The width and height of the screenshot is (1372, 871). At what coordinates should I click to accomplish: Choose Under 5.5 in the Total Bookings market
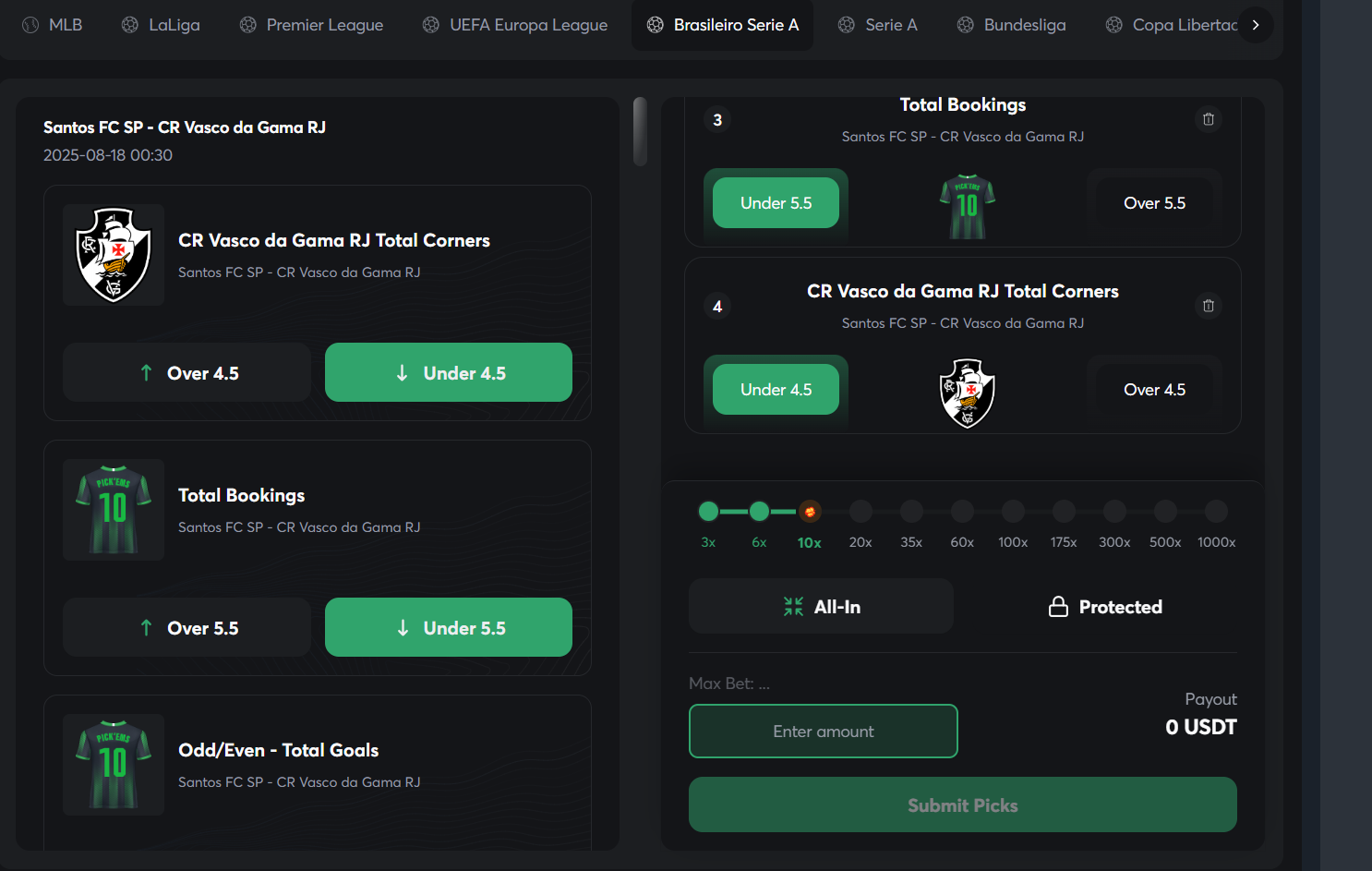(x=449, y=627)
